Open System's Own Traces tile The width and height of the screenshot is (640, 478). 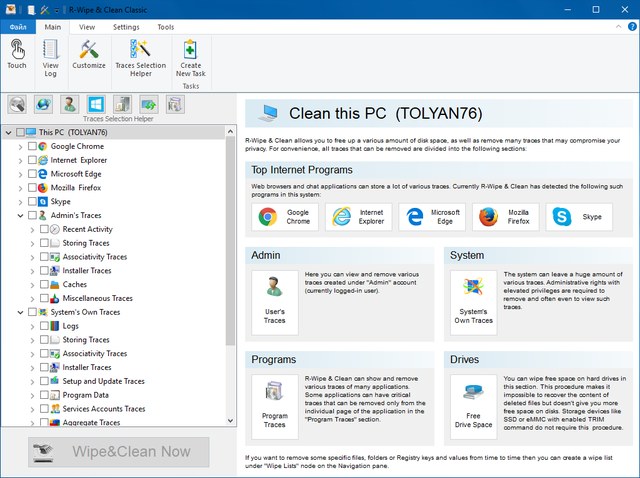[473, 302]
